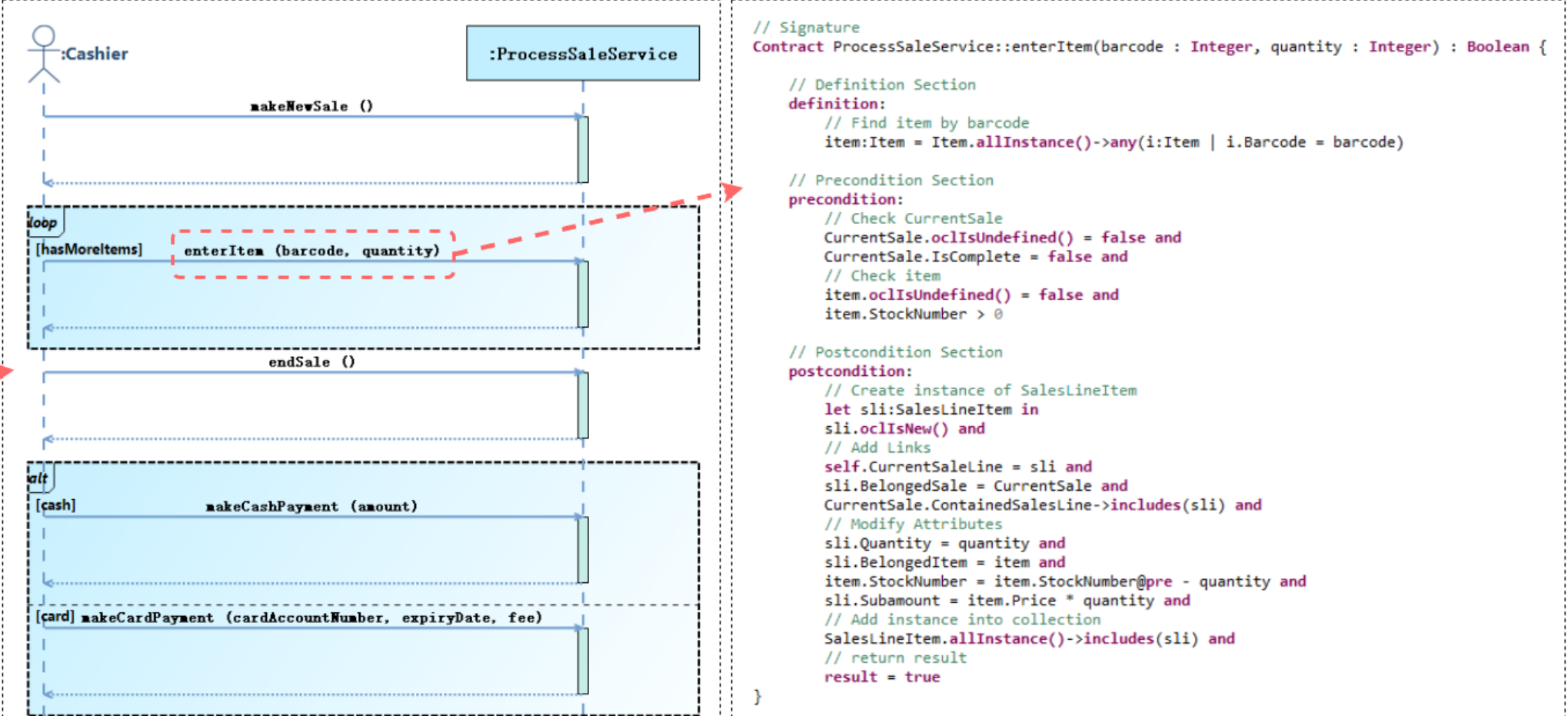This screenshot has height=716, width=1568.
Task: Click the loop fragment label
Action: click(x=42, y=222)
